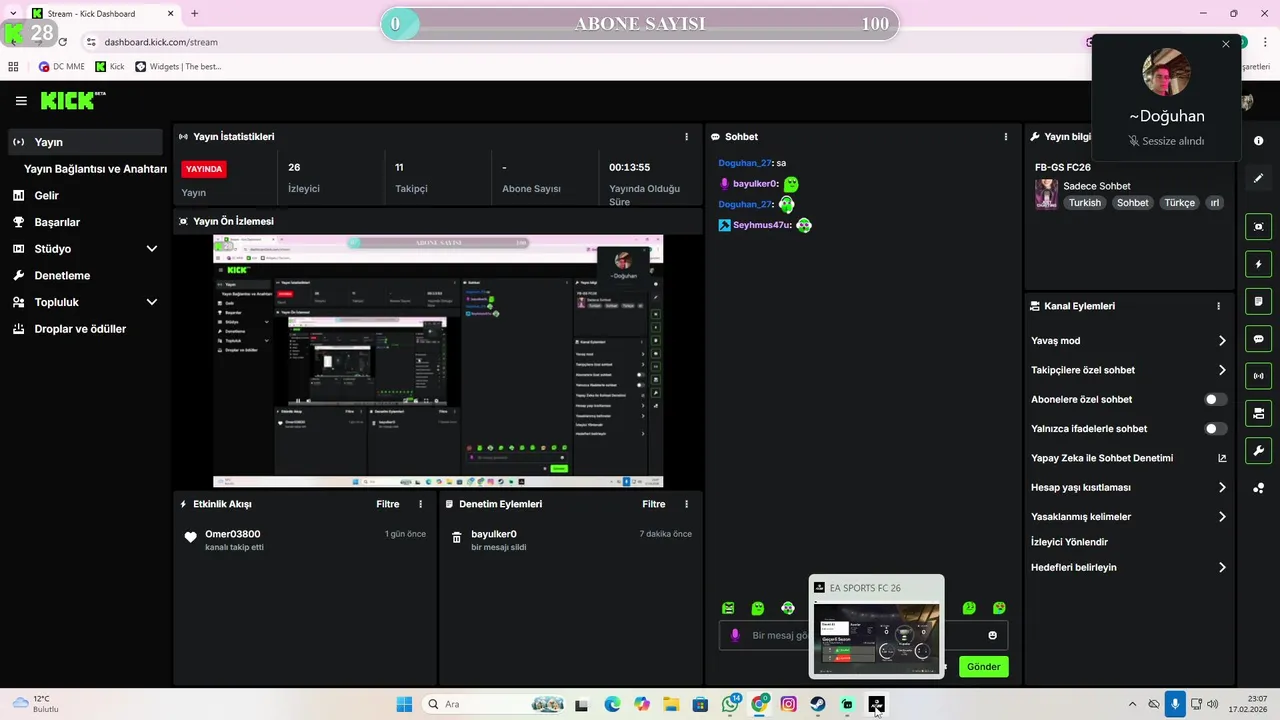This screenshot has width=1280, height=720.
Task: Click the taskbar microphone tray icon
Action: (x=1175, y=704)
